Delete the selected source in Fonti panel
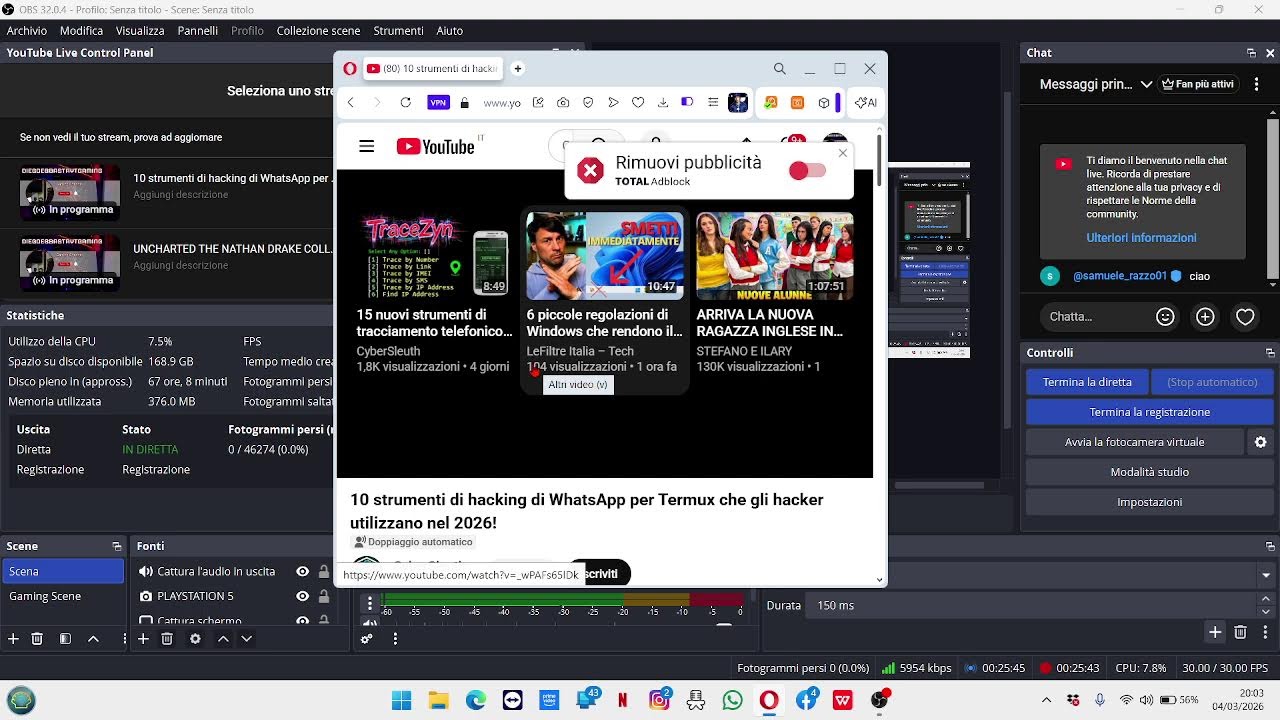This screenshot has width=1280, height=720. point(167,638)
